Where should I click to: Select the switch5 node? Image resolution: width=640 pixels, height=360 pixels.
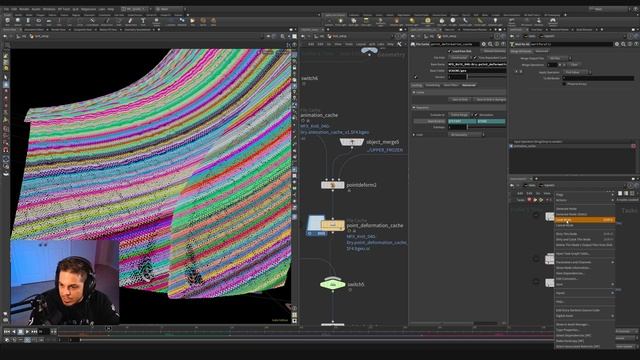(x=333, y=284)
